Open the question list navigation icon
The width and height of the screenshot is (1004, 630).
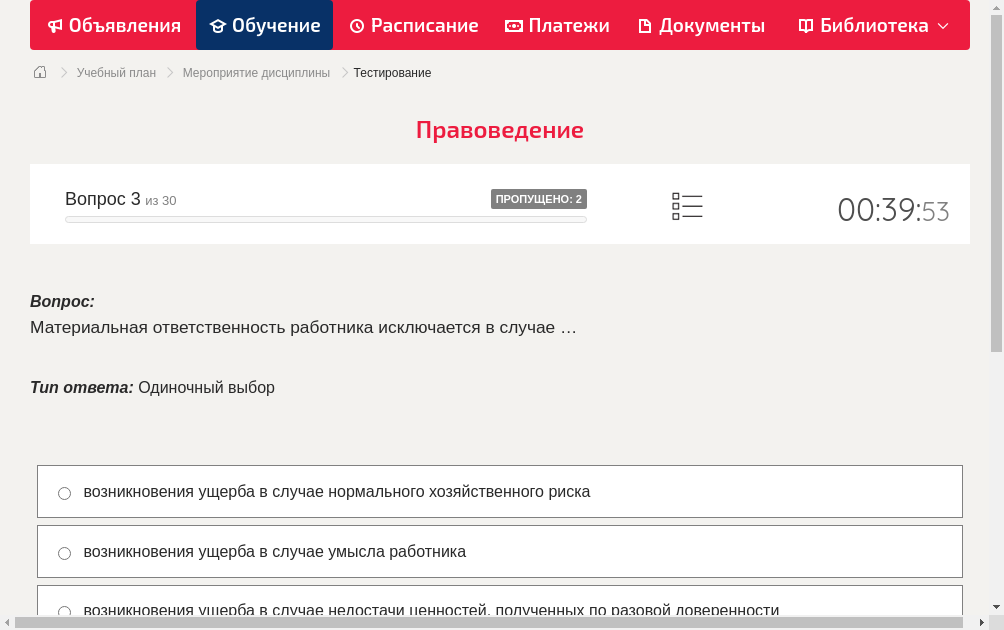point(687,205)
